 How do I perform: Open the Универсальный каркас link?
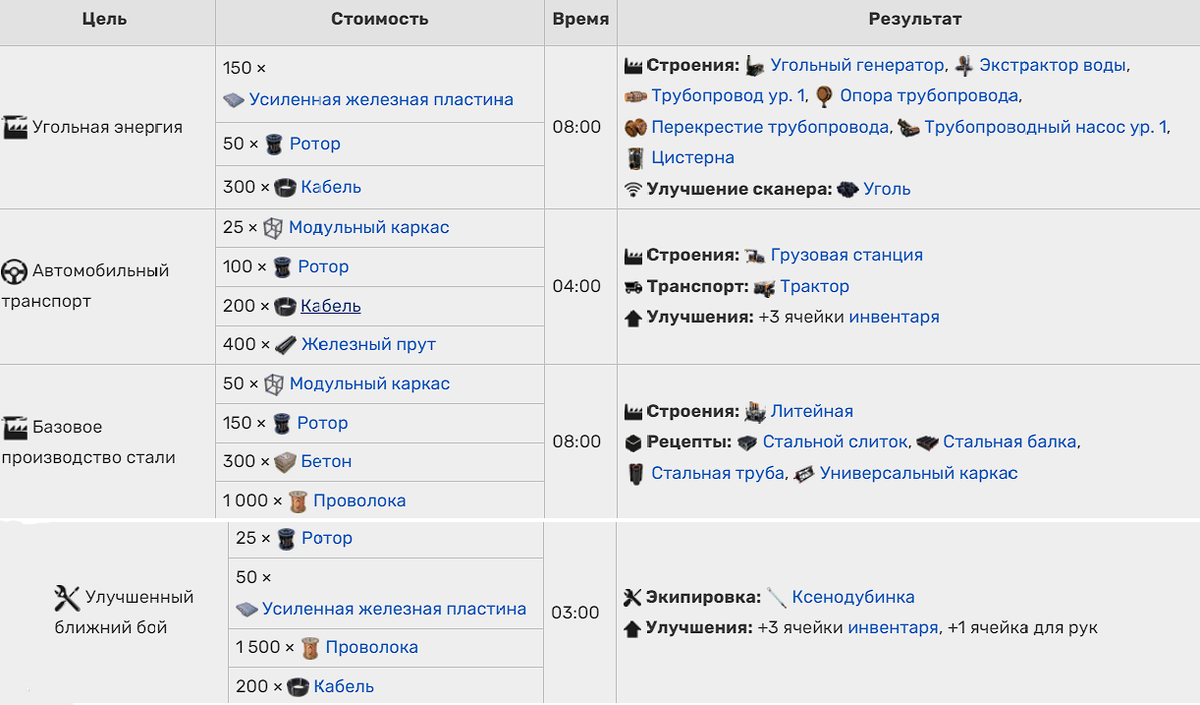(x=919, y=473)
